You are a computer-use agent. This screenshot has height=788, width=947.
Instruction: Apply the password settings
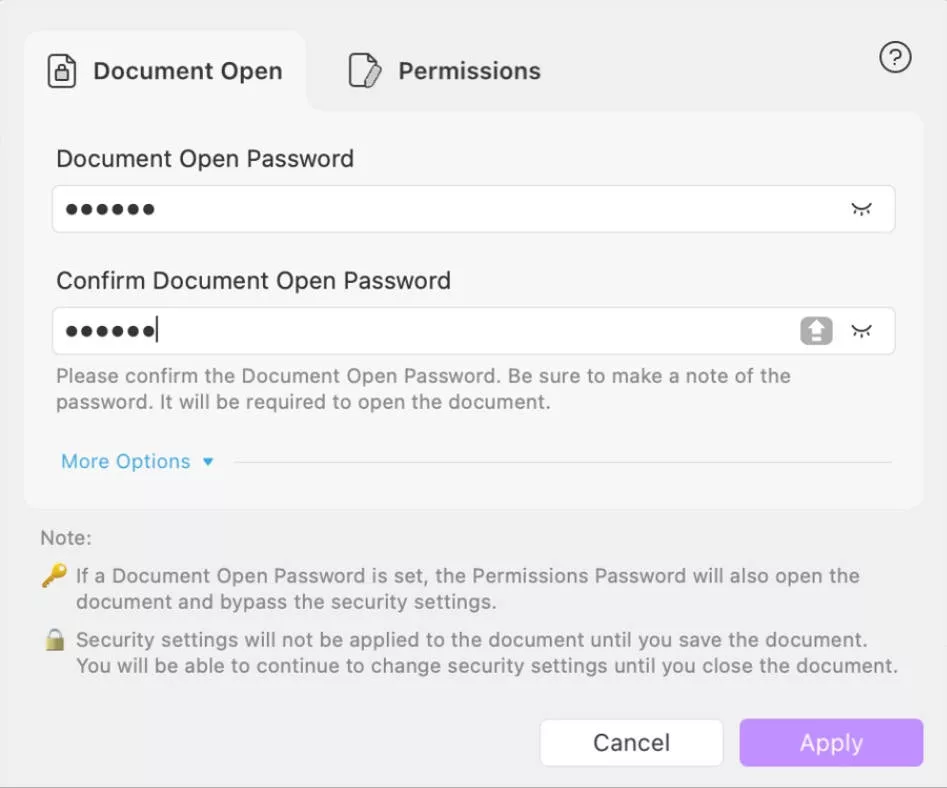coord(831,743)
